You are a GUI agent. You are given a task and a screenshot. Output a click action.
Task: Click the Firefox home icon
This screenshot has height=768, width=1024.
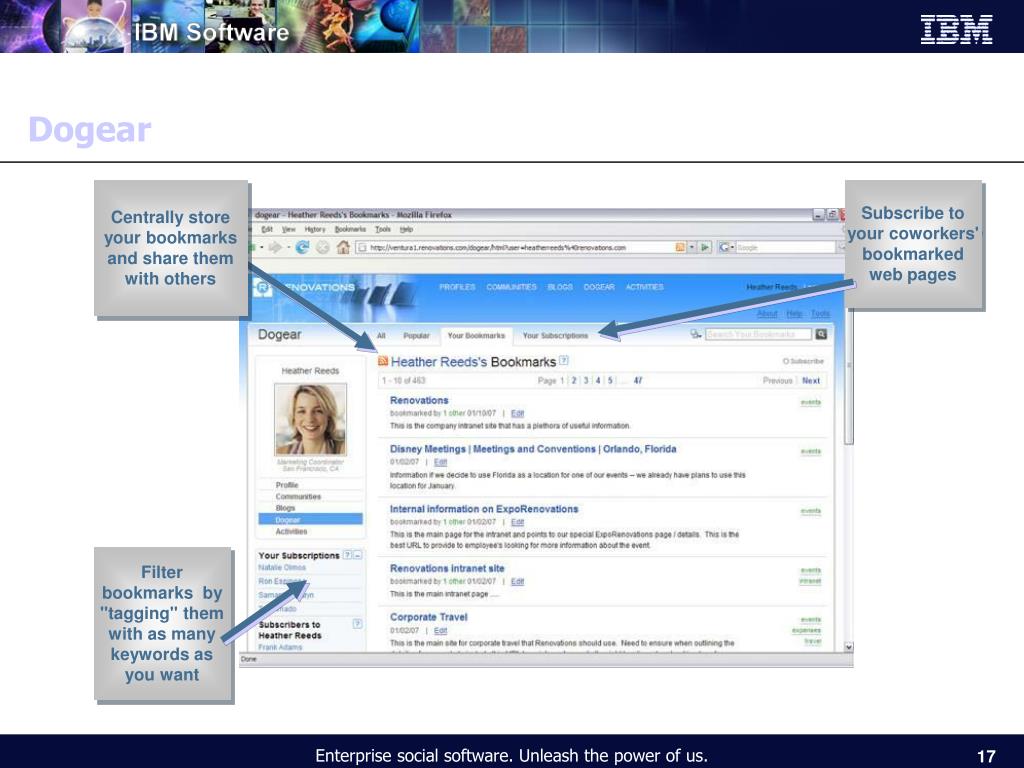pos(343,248)
